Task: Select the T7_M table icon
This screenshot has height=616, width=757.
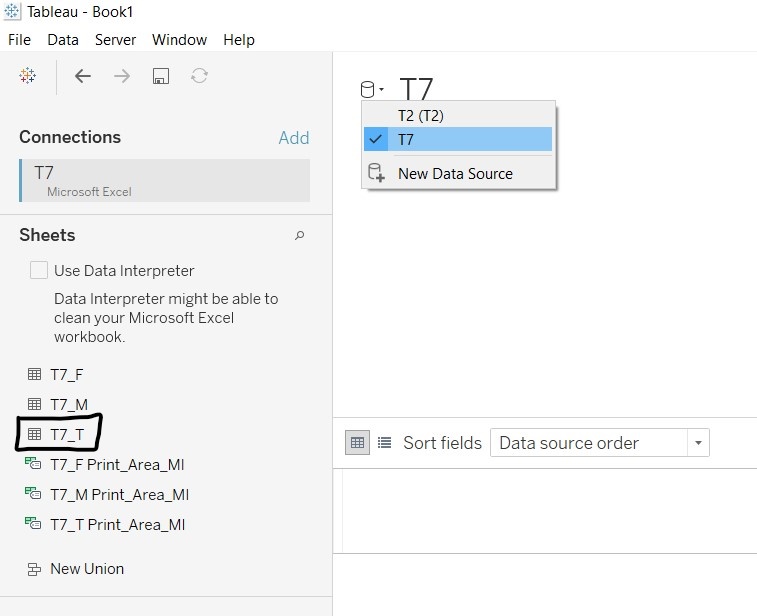Action: (34, 404)
